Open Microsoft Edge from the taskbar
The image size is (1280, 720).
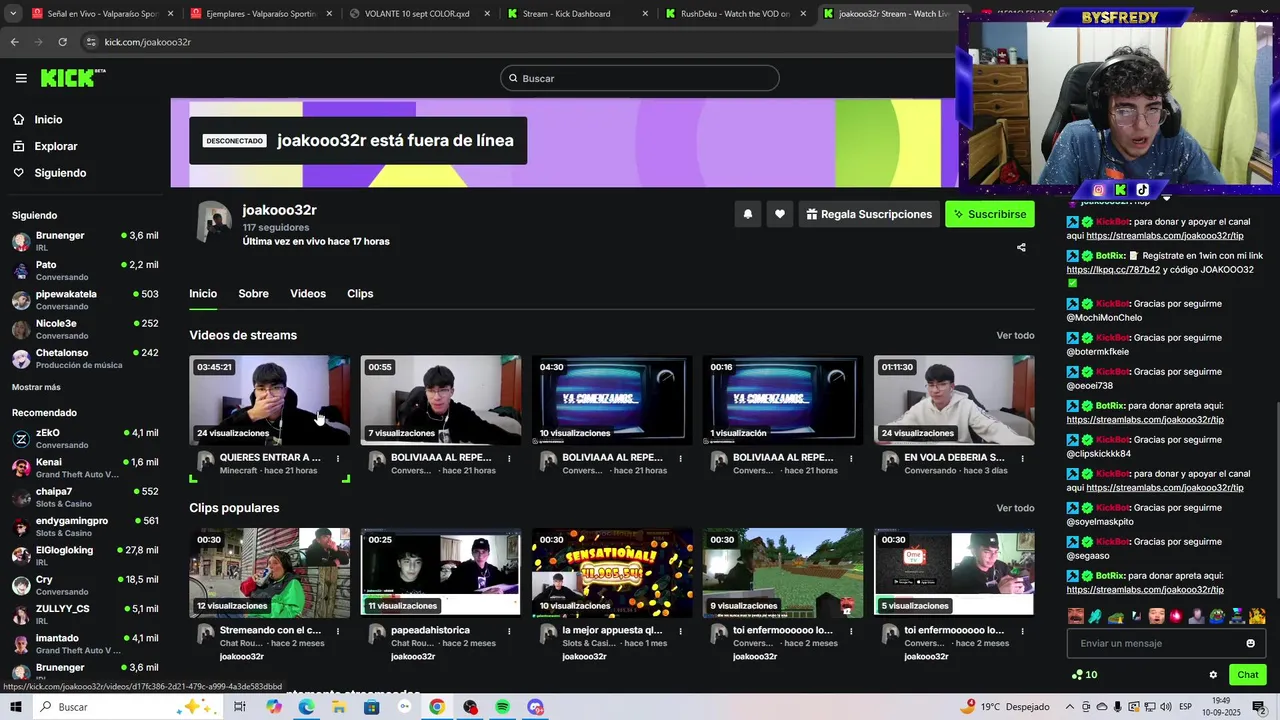click(x=306, y=707)
